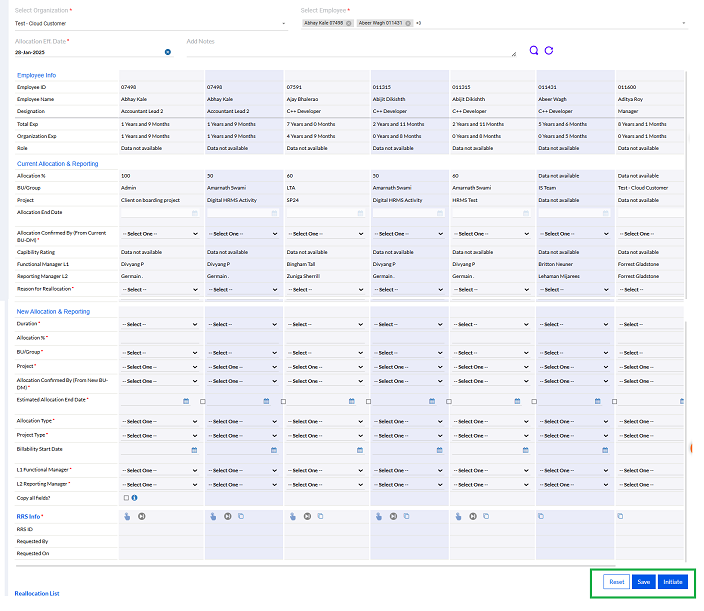Click the RRS copy icon in Aditya Roy's column
The image size is (704, 611).
point(620,516)
